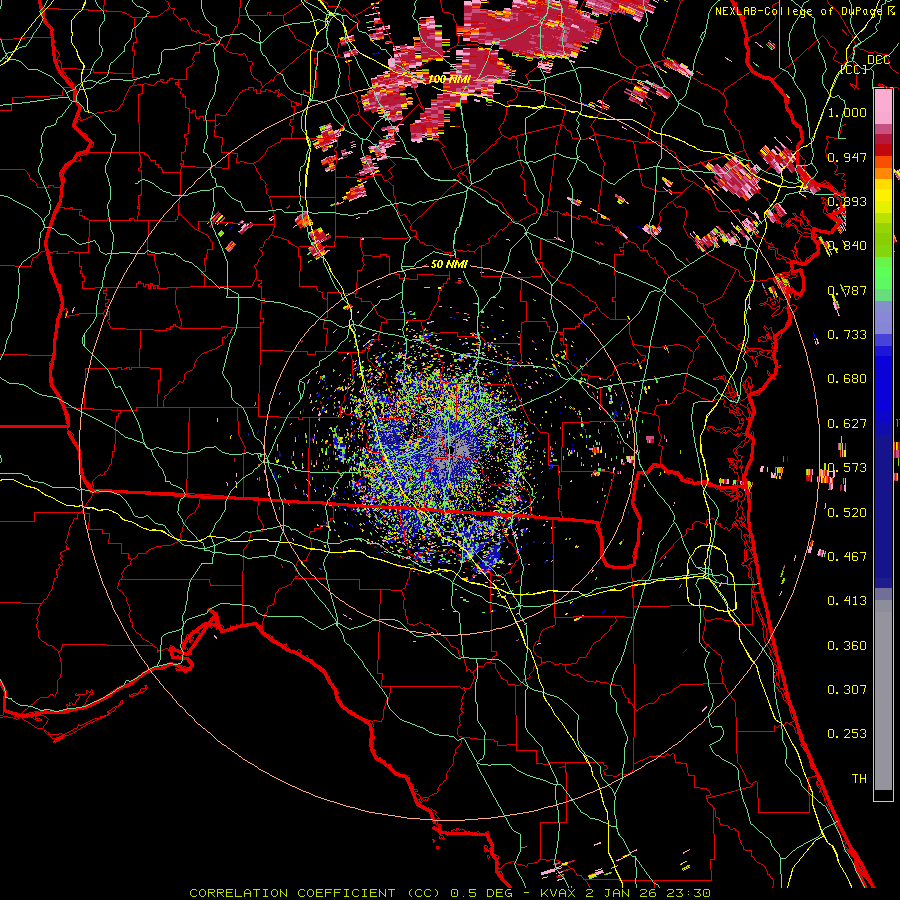Viewport: 900px width, 900px height.
Task: Click the bright green segment of color bar
Action: tap(883, 273)
